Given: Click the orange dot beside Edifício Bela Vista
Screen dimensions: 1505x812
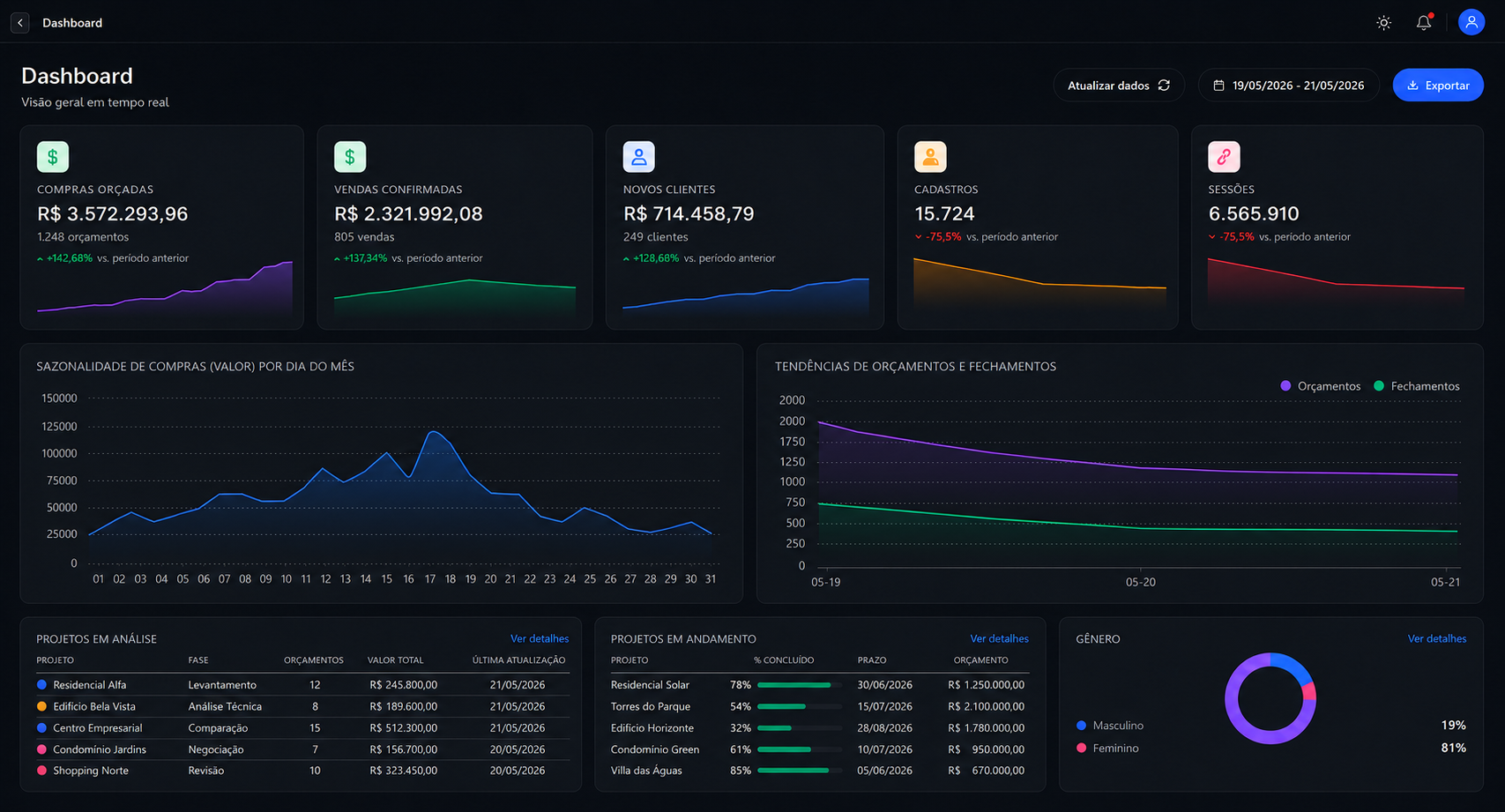Looking at the screenshot, I should point(41,706).
